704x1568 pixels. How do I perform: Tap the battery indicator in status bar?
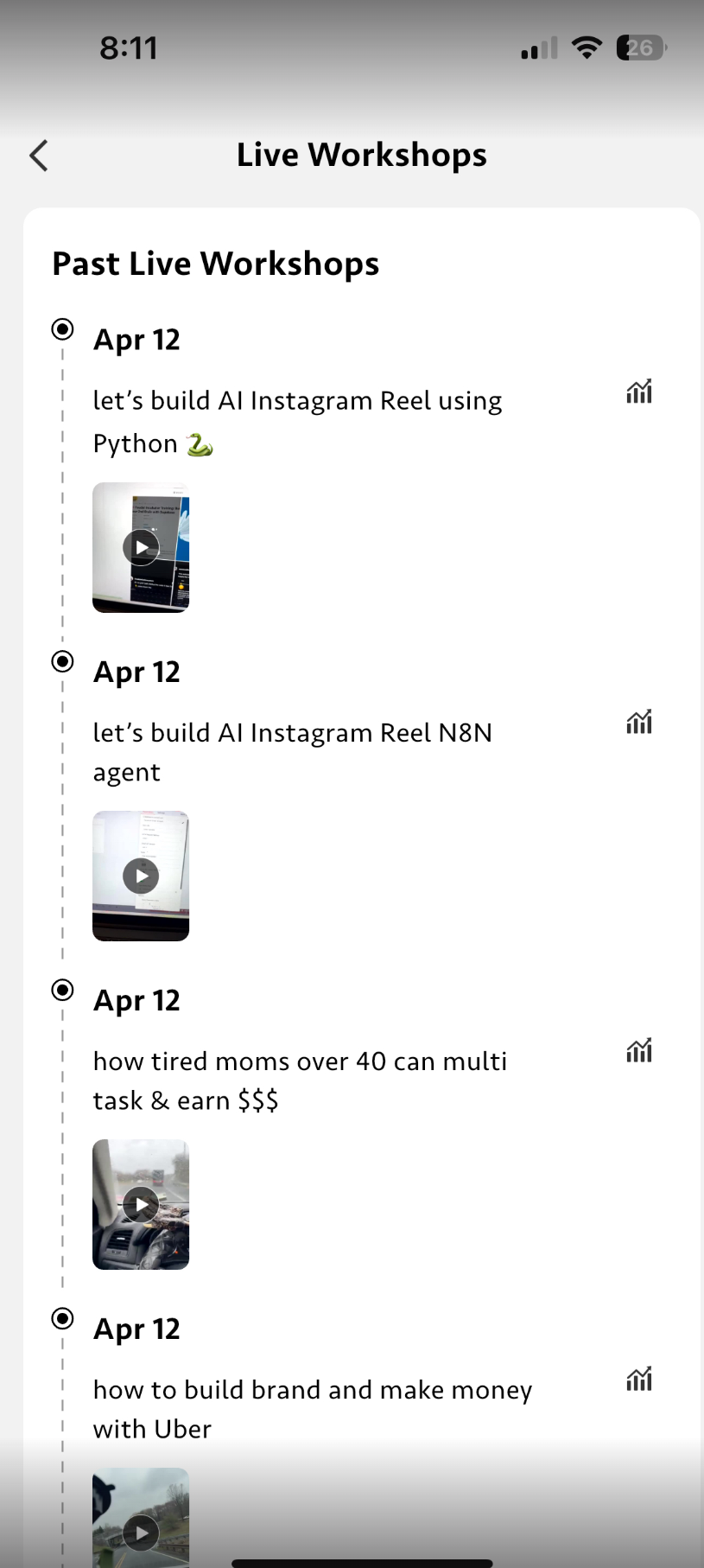641,48
